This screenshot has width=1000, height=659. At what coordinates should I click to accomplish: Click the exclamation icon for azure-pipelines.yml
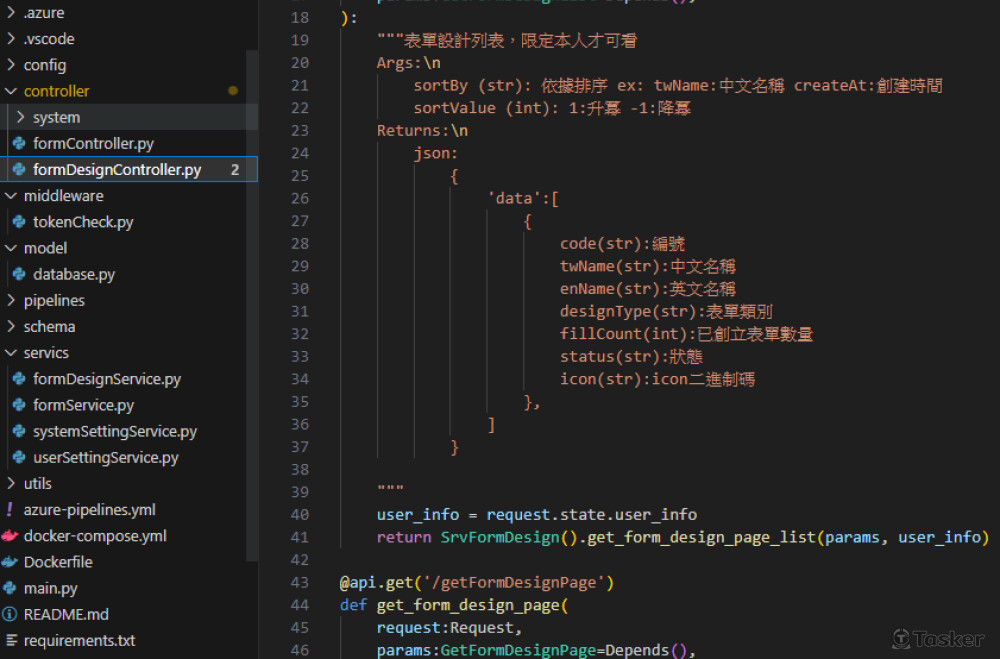tap(10, 510)
